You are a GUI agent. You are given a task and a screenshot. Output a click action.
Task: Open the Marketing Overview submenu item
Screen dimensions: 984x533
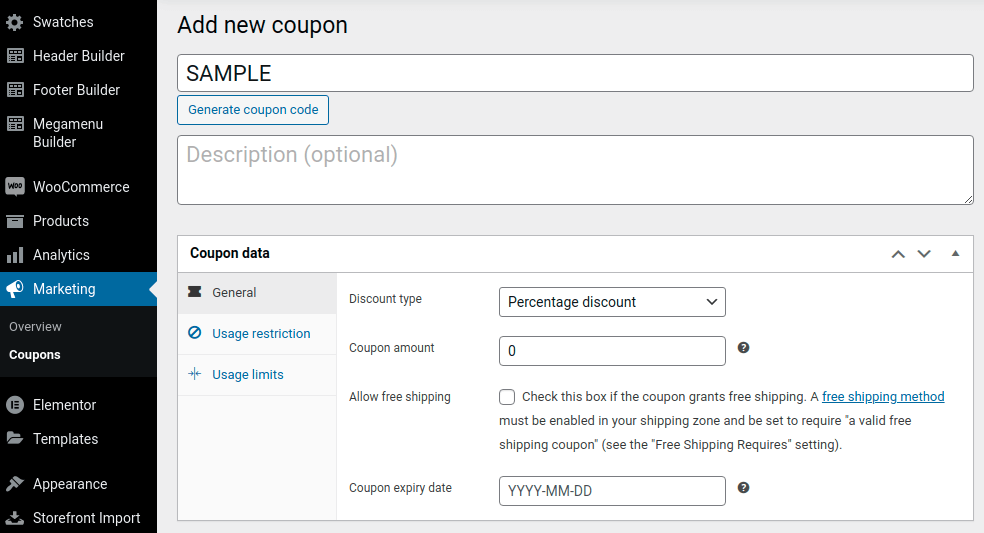[x=35, y=326]
